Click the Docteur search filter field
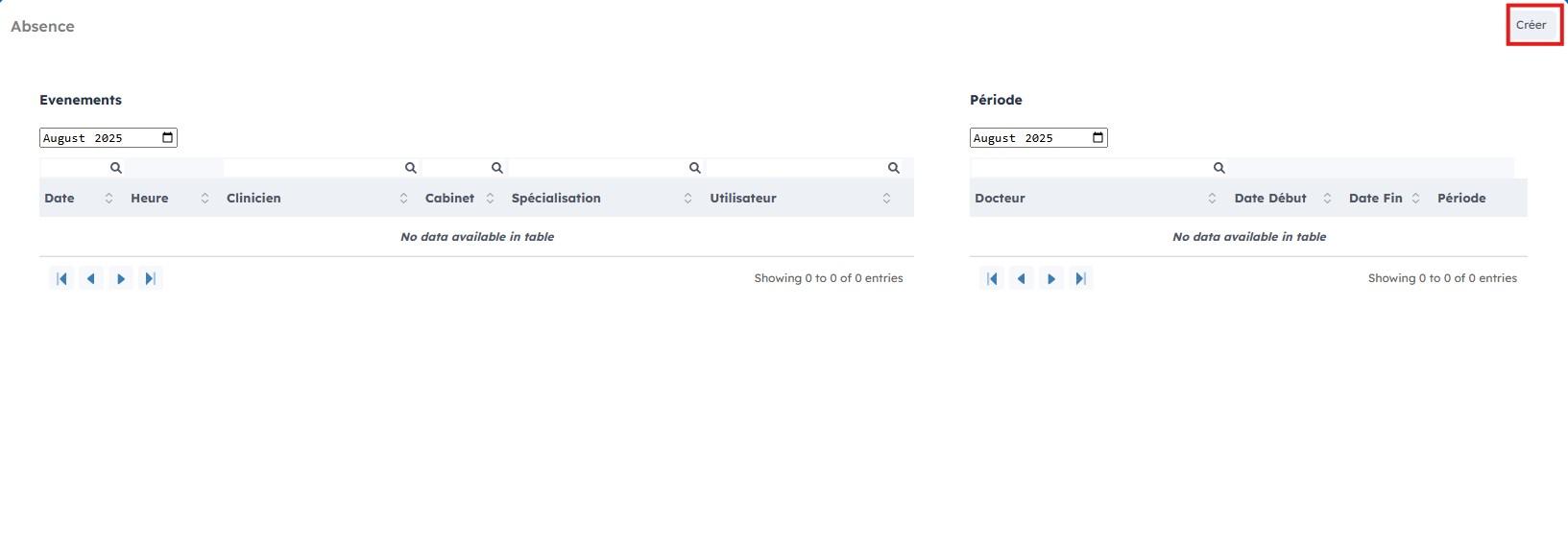Screen dimensions: 1568x544 click(1090, 168)
